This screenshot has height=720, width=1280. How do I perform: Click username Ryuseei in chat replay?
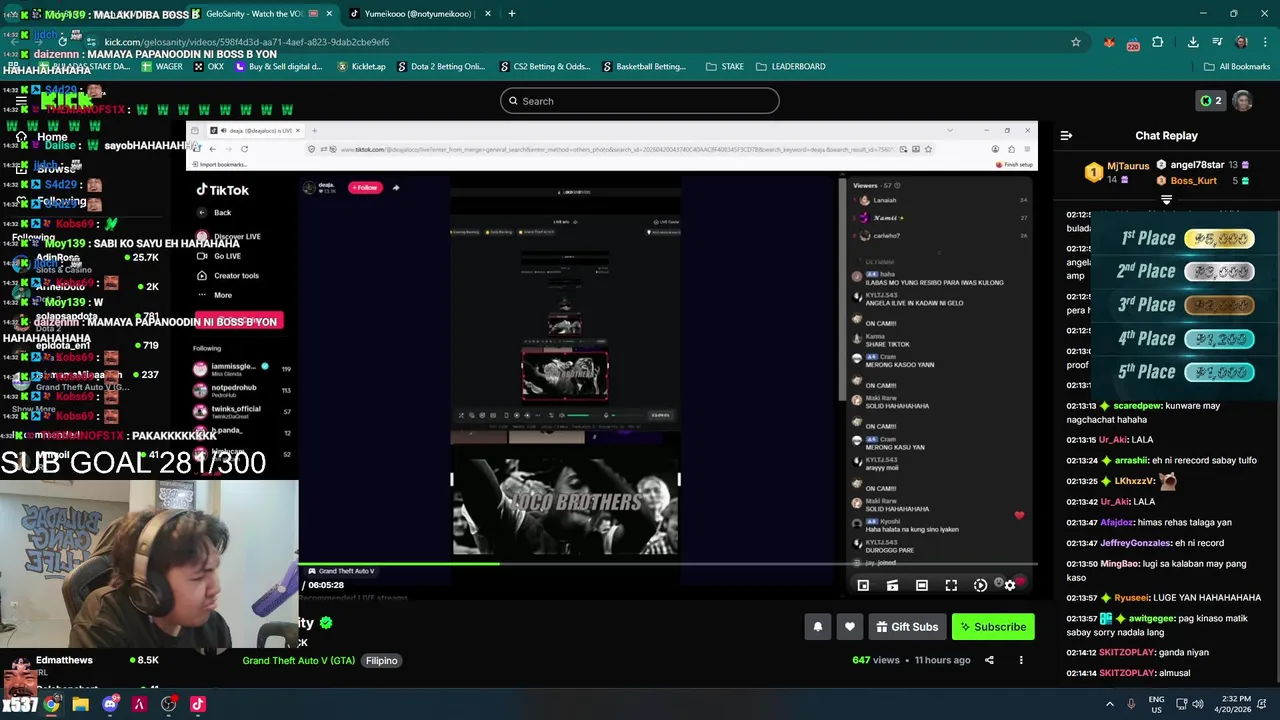tap(1132, 598)
